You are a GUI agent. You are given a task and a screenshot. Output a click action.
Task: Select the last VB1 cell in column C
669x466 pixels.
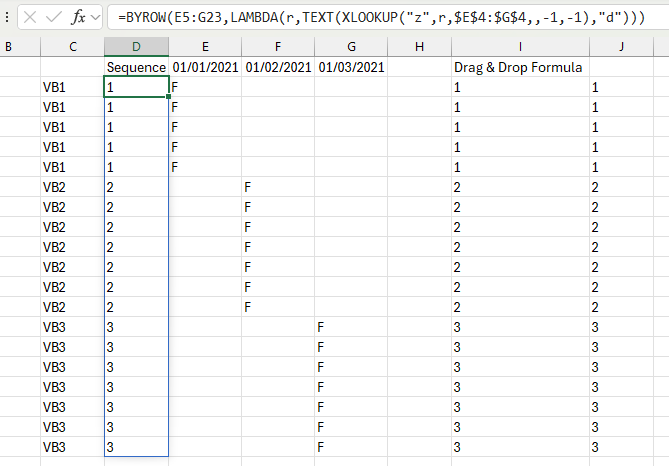click(73, 167)
